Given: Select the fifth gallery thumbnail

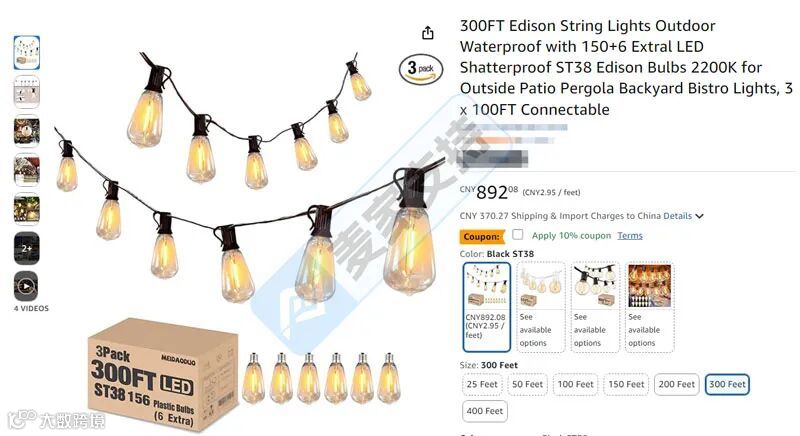Looking at the screenshot, I should [x=27, y=209].
